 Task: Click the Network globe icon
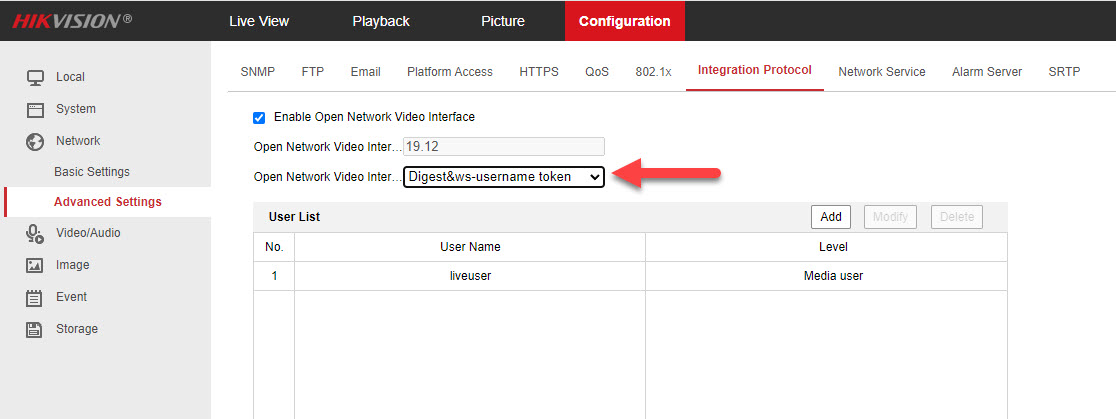(35, 141)
